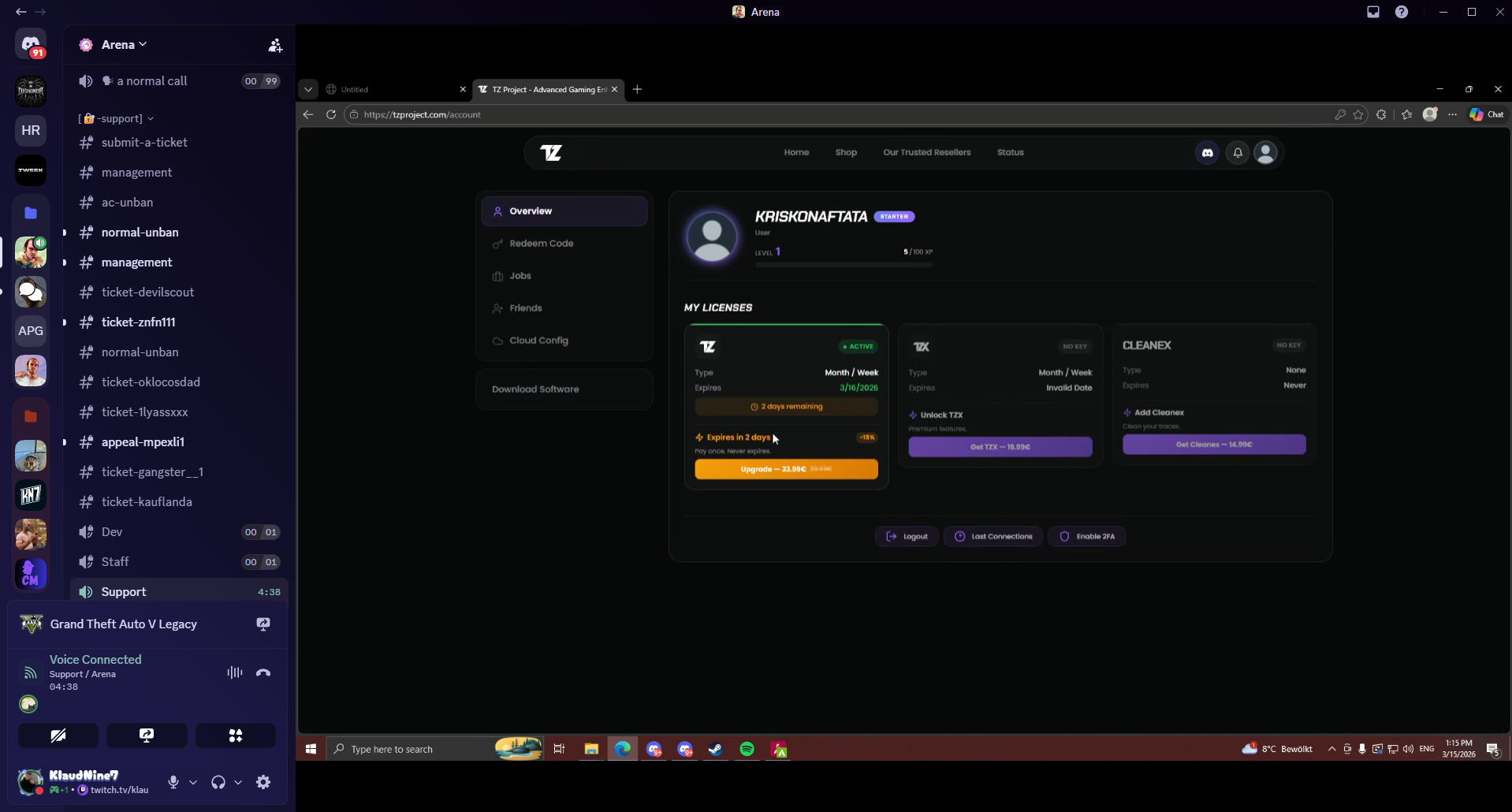Toggle the camera on in Discord
The width and height of the screenshot is (1512, 812).
[58, 736]
